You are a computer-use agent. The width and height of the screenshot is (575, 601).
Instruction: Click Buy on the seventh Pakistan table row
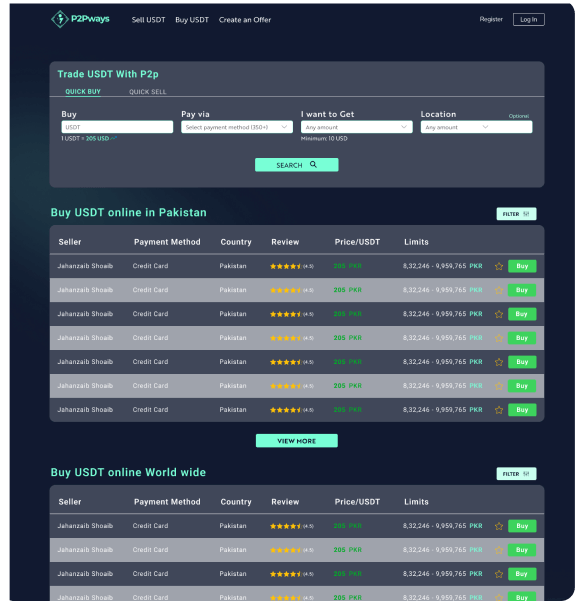[x=522, y=410]
